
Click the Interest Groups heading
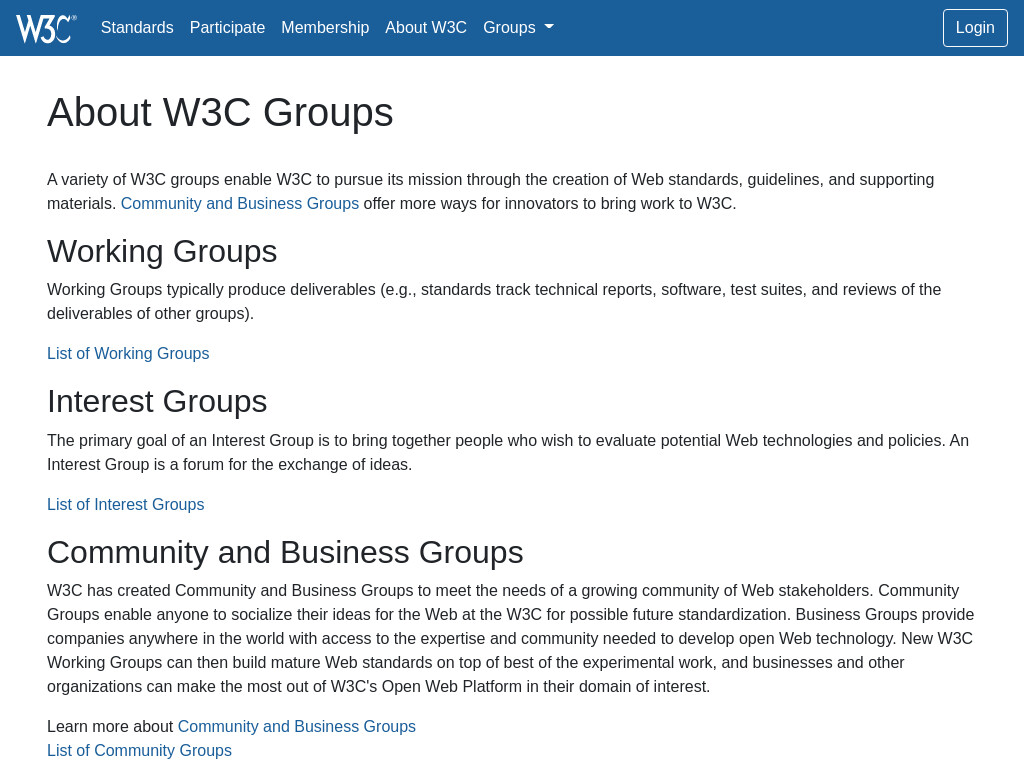[157, 402]
